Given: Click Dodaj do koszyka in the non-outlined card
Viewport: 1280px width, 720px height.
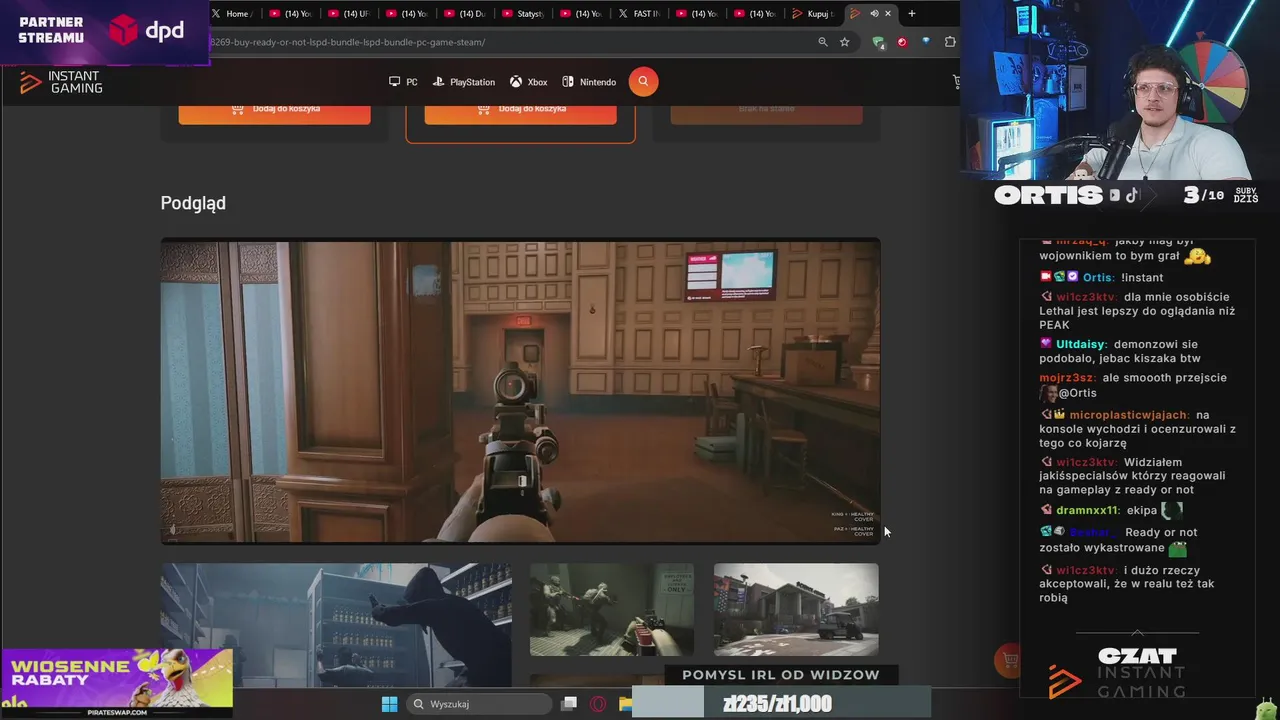Looking at the screenshot, I should pyautogui.click(x=274, y=109).
